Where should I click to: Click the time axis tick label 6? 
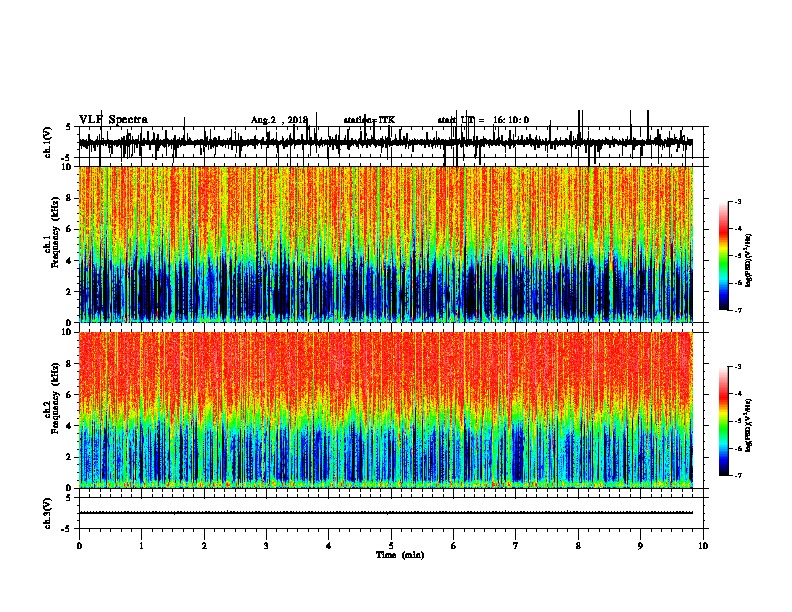pyautogui.click(x=454, y=546)
